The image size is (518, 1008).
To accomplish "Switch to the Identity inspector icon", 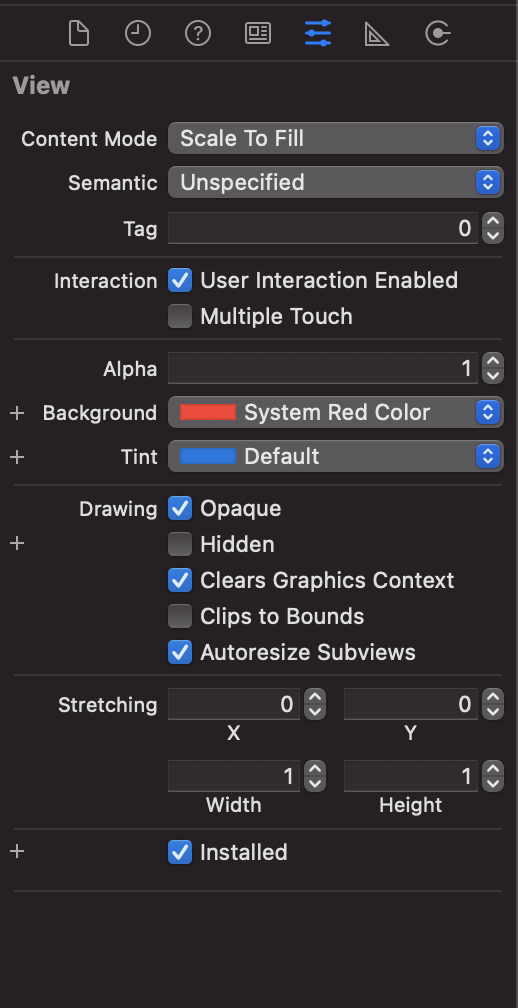I will pyautogui.click(x=258, y=33).
